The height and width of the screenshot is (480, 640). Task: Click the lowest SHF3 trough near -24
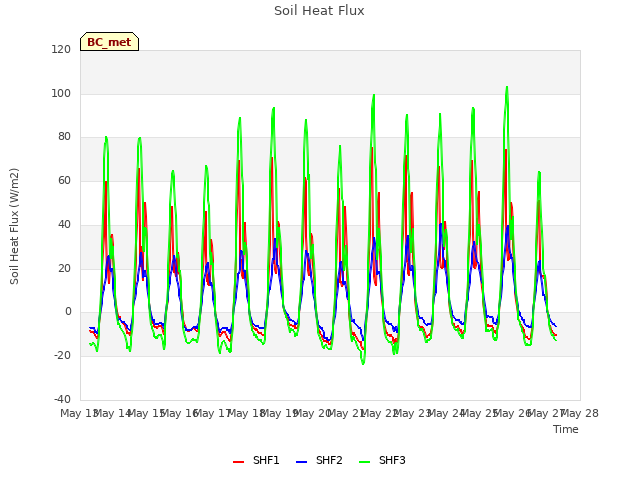click(x=363, y=363)
